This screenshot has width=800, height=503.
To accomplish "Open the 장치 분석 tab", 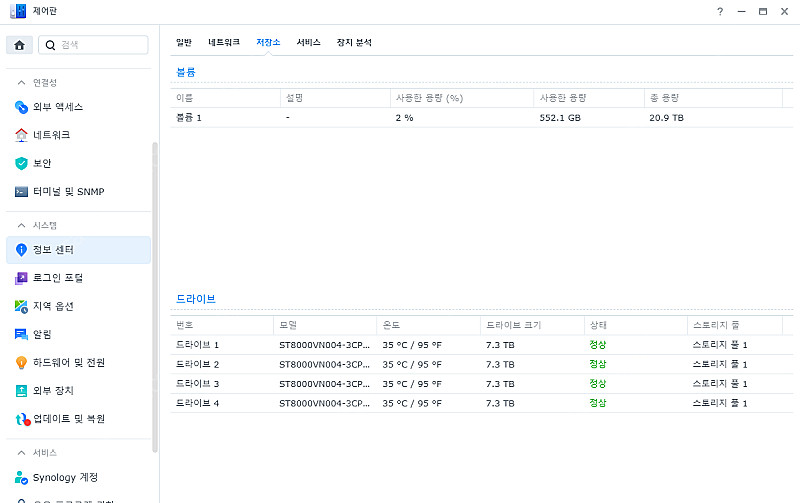I will tap(354, 42).
